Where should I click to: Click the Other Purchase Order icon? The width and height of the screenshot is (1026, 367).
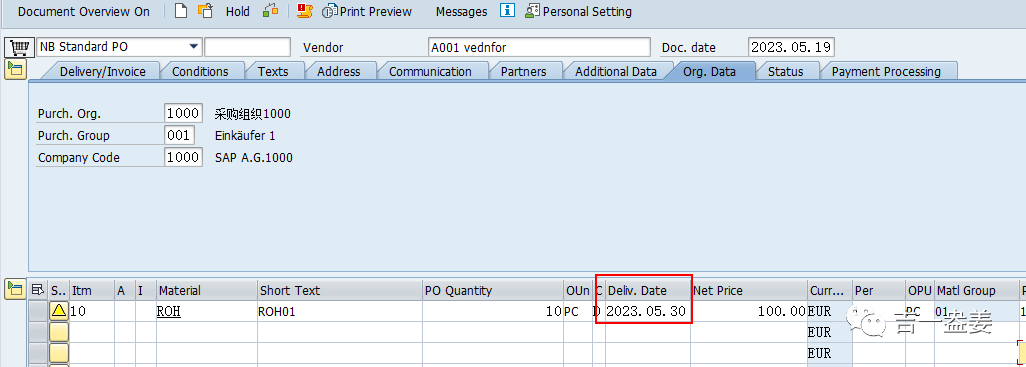[205, 11]
